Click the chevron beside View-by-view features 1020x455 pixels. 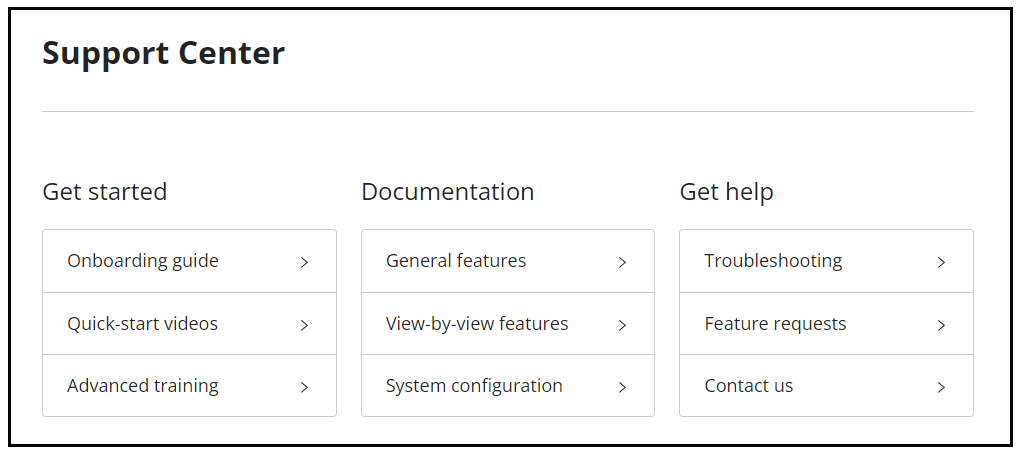(x=622, y=325)
